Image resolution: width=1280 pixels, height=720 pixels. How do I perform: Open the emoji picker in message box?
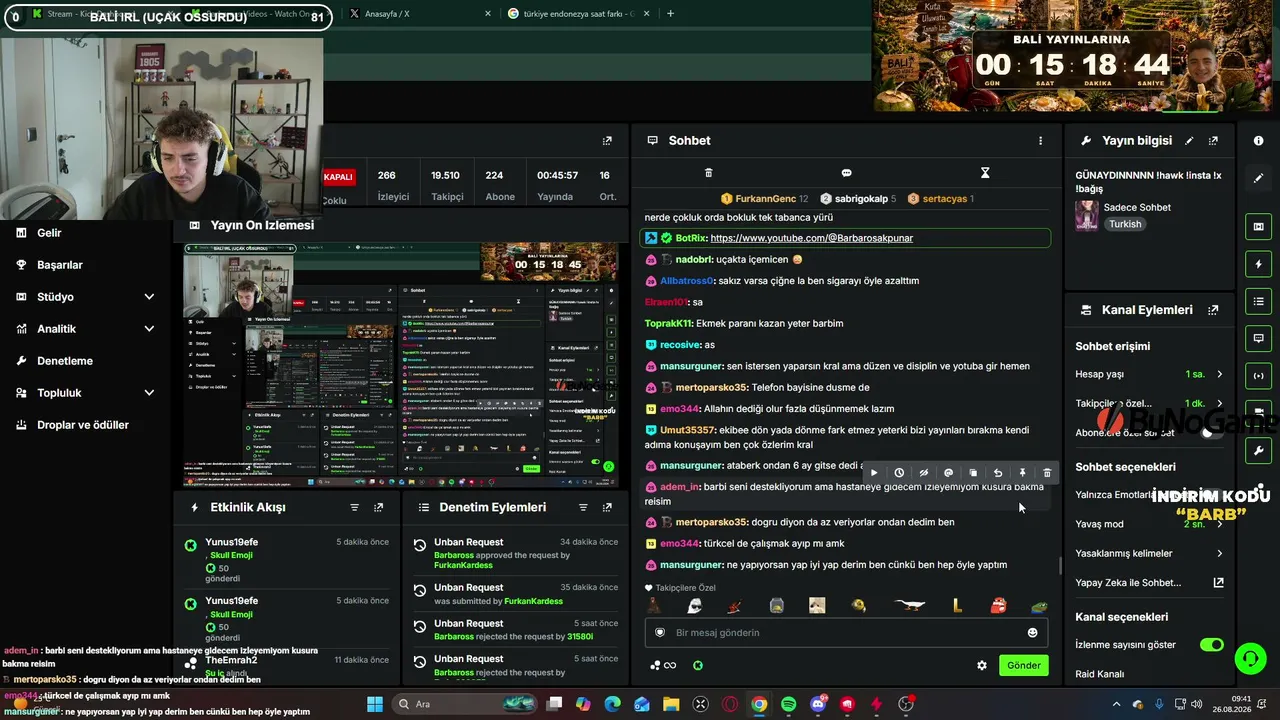[1032, 633]
